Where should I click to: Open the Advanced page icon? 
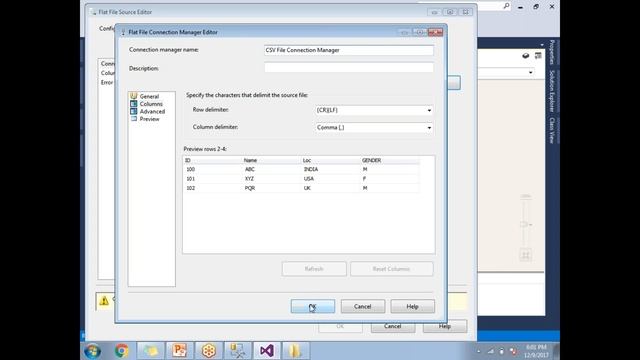point(133,111)
